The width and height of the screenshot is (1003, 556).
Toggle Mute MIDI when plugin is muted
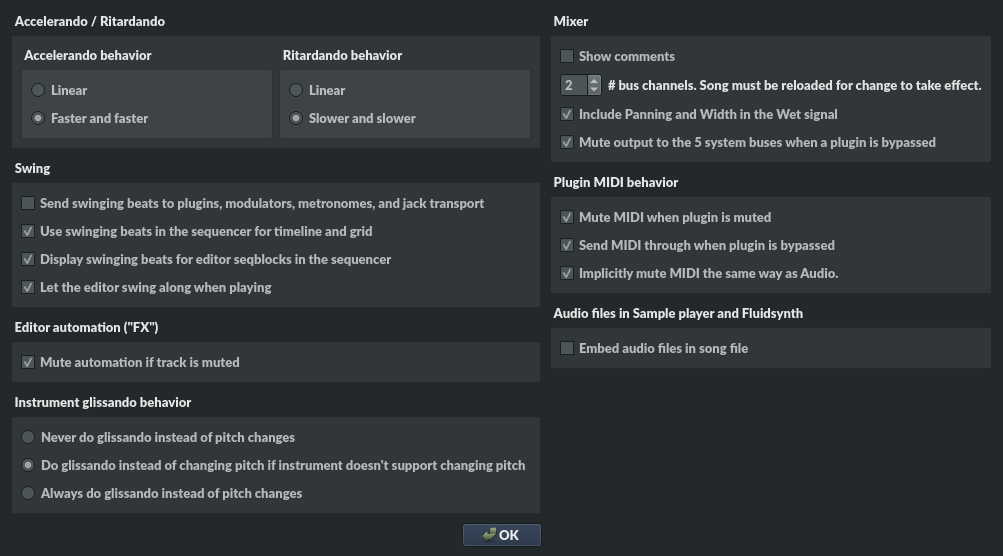567,217
